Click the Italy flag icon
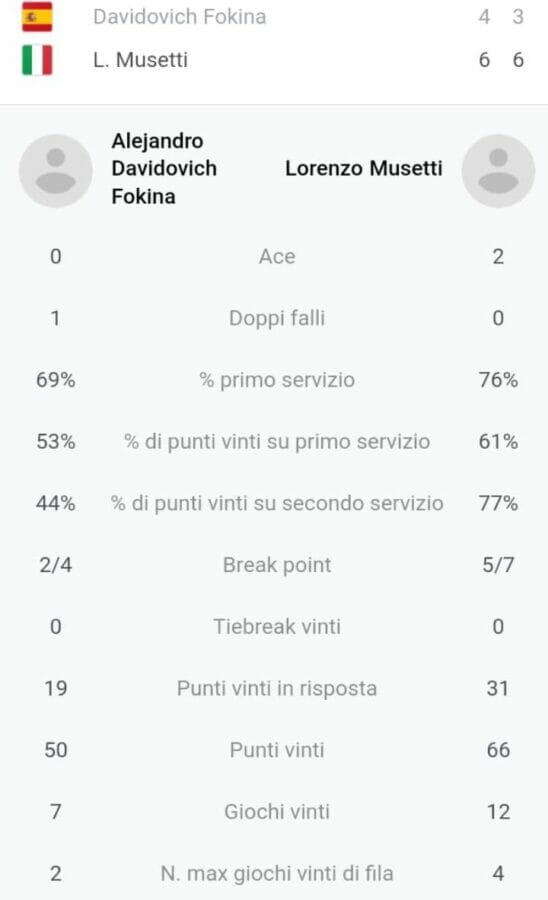Viewport: 548px width, 900px height. pyautogui.click(x=37, y=60)
